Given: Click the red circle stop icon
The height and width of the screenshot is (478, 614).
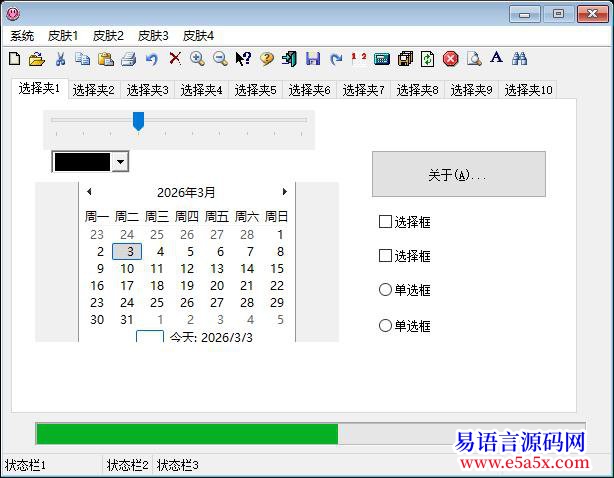Looking at the screenshot, I should 451,59.
